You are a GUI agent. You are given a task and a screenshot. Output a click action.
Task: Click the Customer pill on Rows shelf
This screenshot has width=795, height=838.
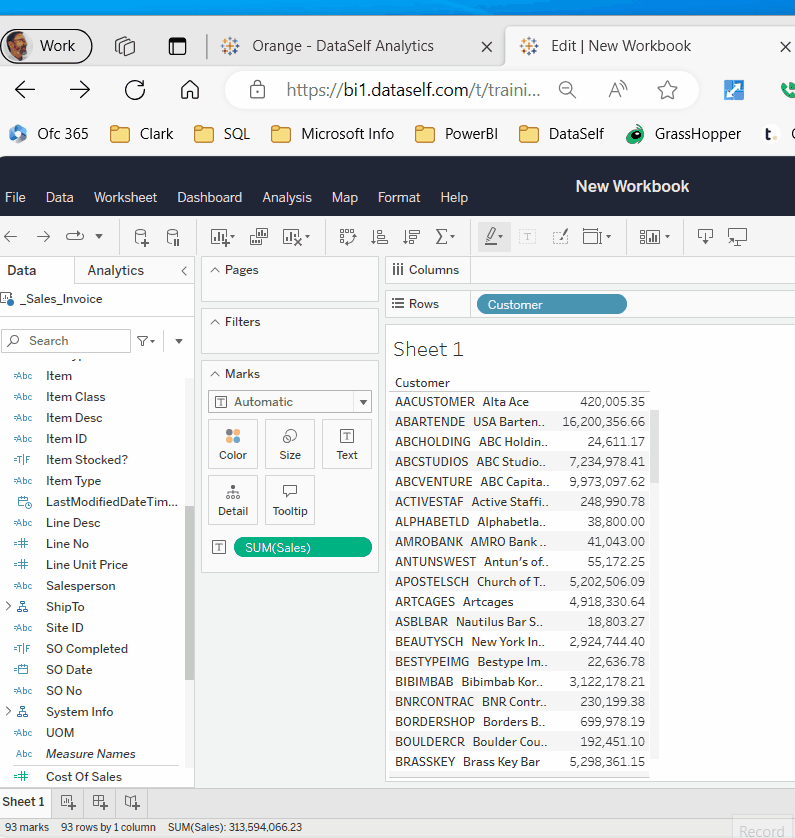(551, 305)
